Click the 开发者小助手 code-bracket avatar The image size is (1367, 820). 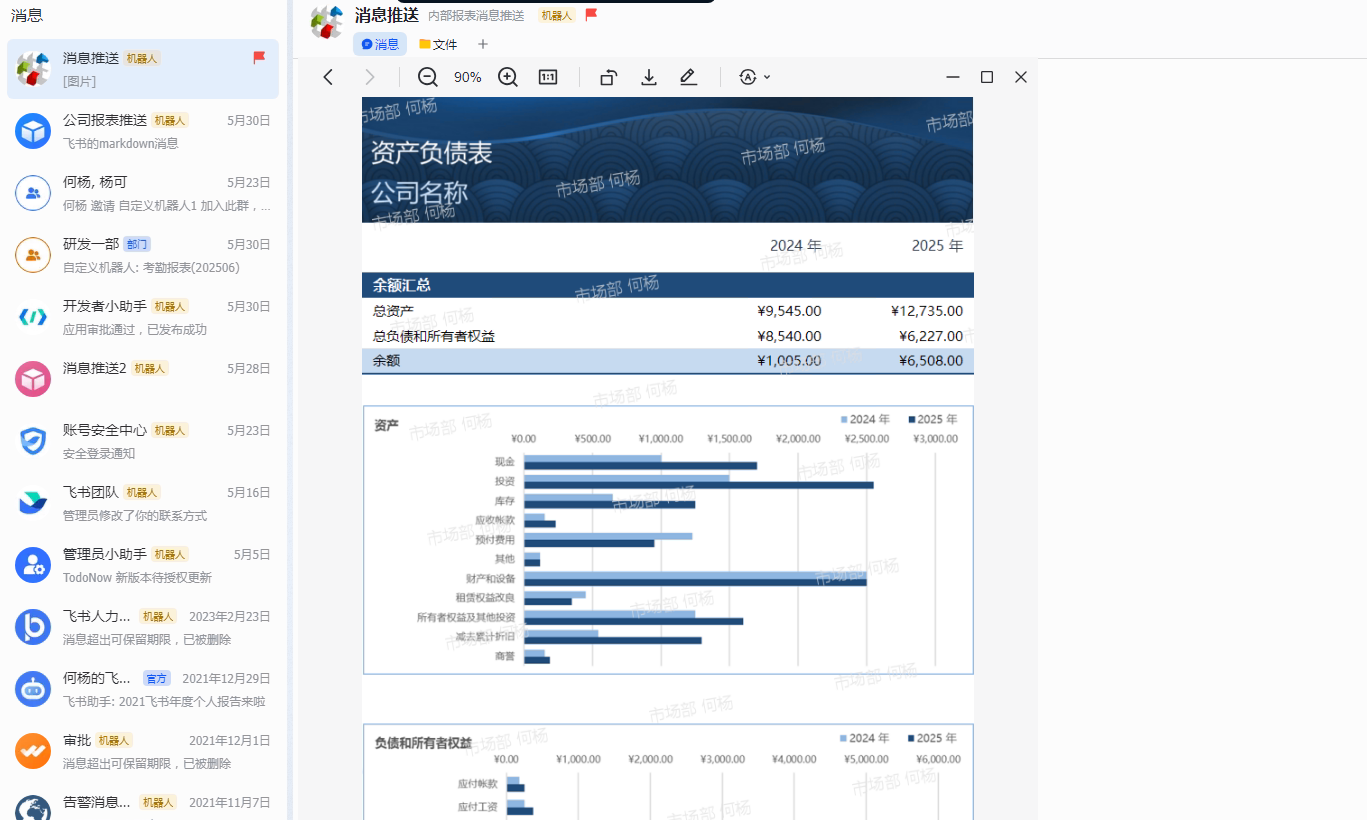click(x=33, y=317)
